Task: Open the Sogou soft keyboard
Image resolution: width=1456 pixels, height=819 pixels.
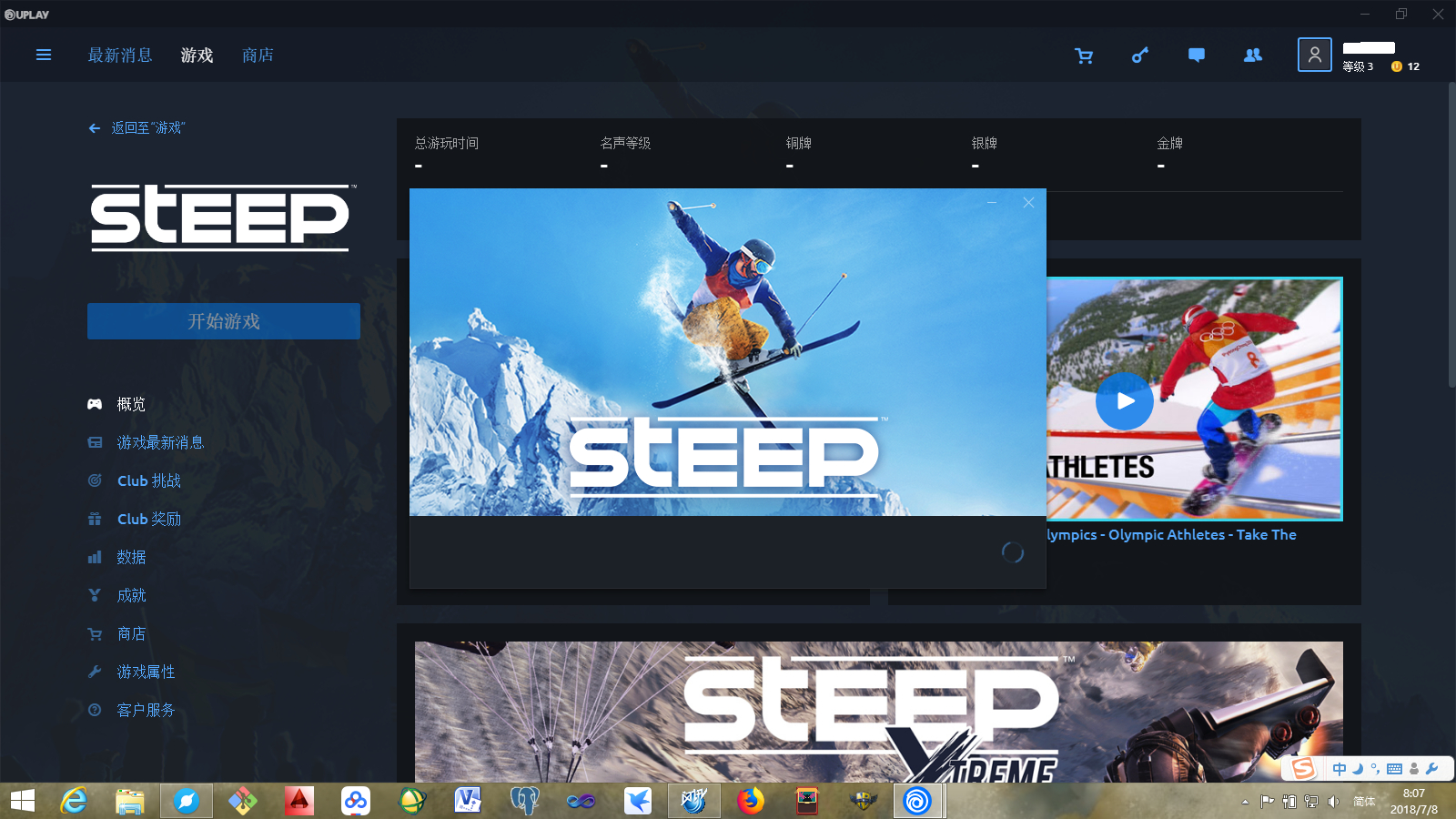Action: [x=1394, y=769]
